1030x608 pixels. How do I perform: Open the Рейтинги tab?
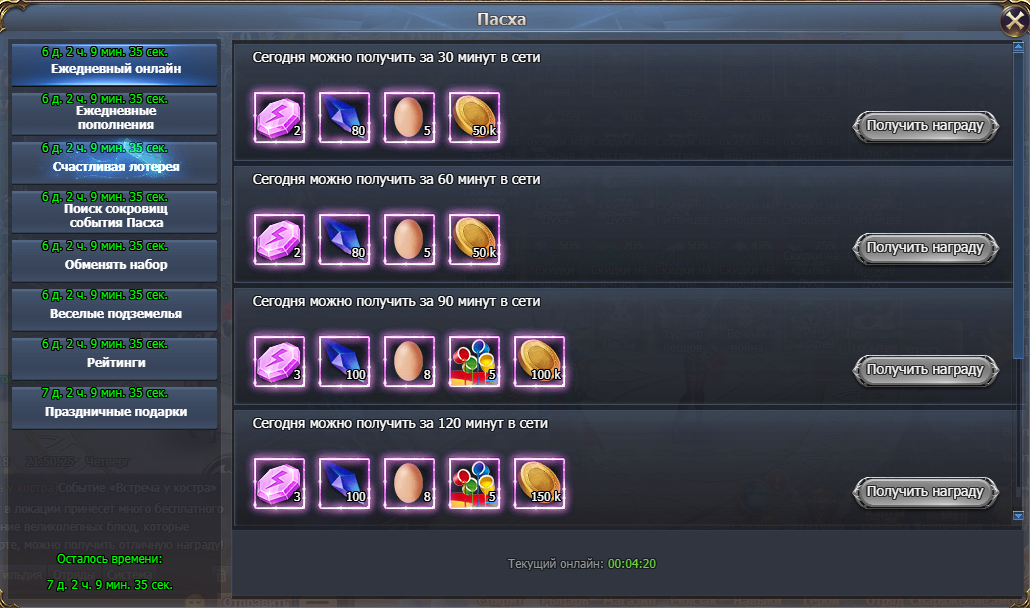point(114,358)
